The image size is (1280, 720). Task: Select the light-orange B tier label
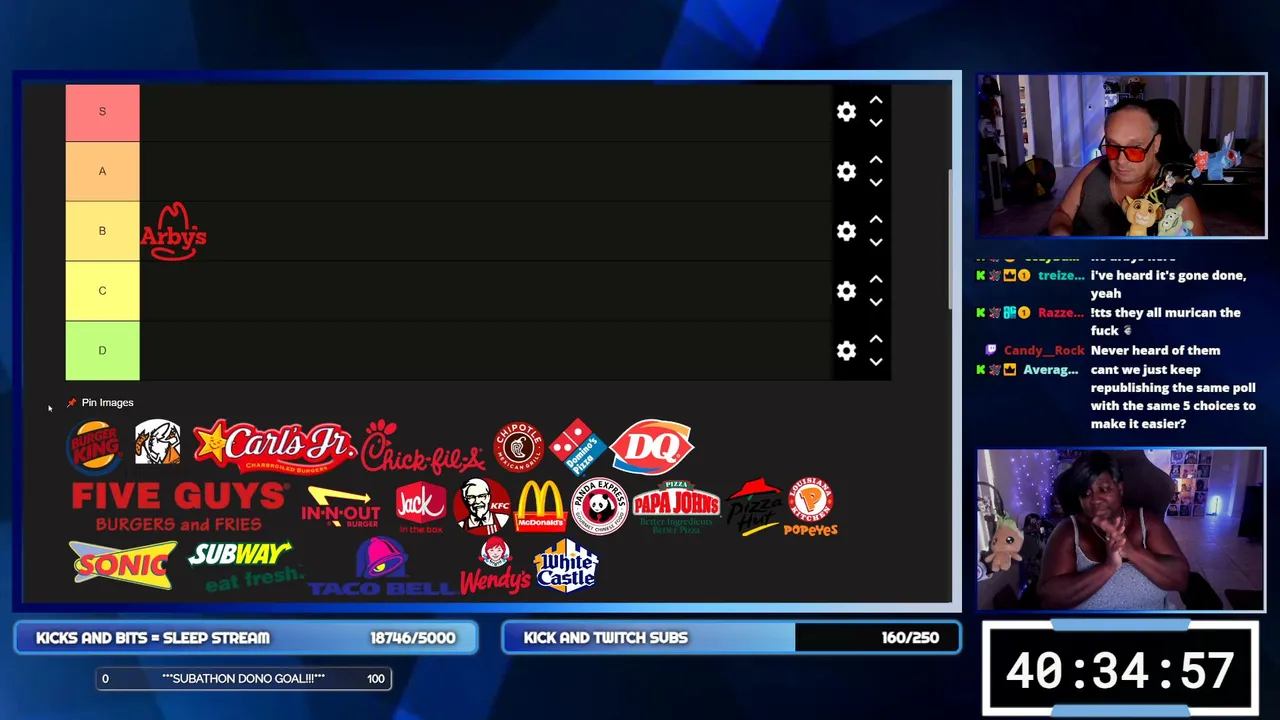[102, 231]
